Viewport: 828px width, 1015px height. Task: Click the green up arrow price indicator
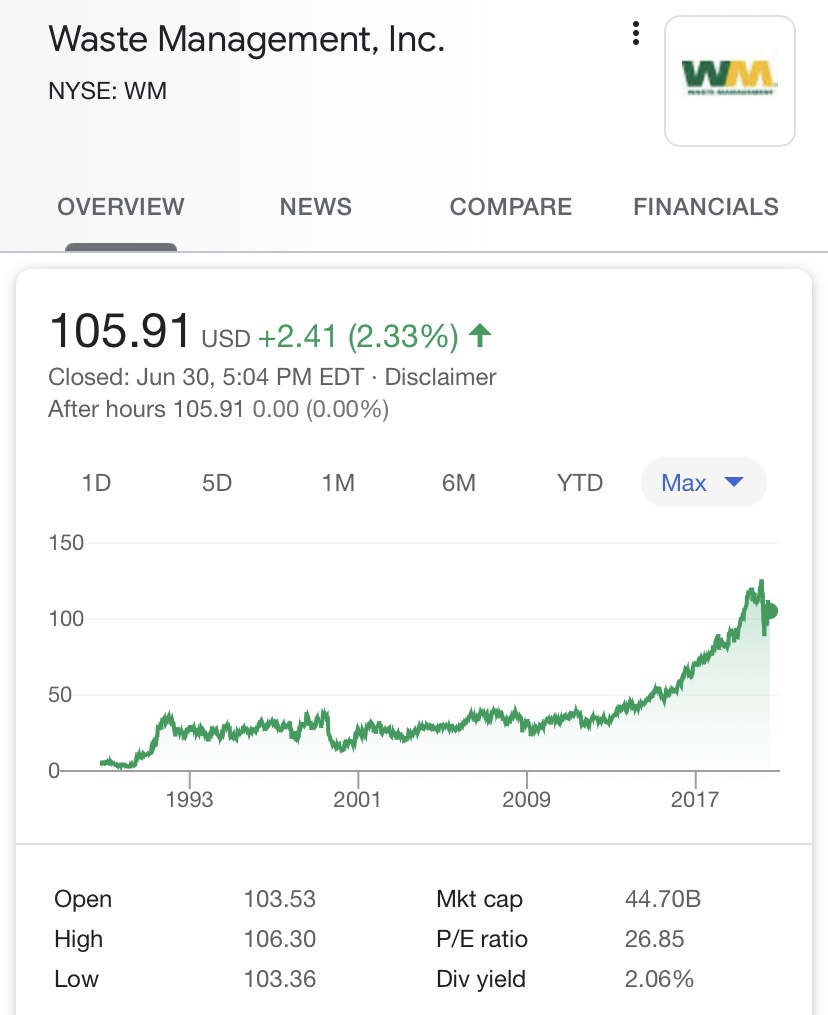coord(480,335)
